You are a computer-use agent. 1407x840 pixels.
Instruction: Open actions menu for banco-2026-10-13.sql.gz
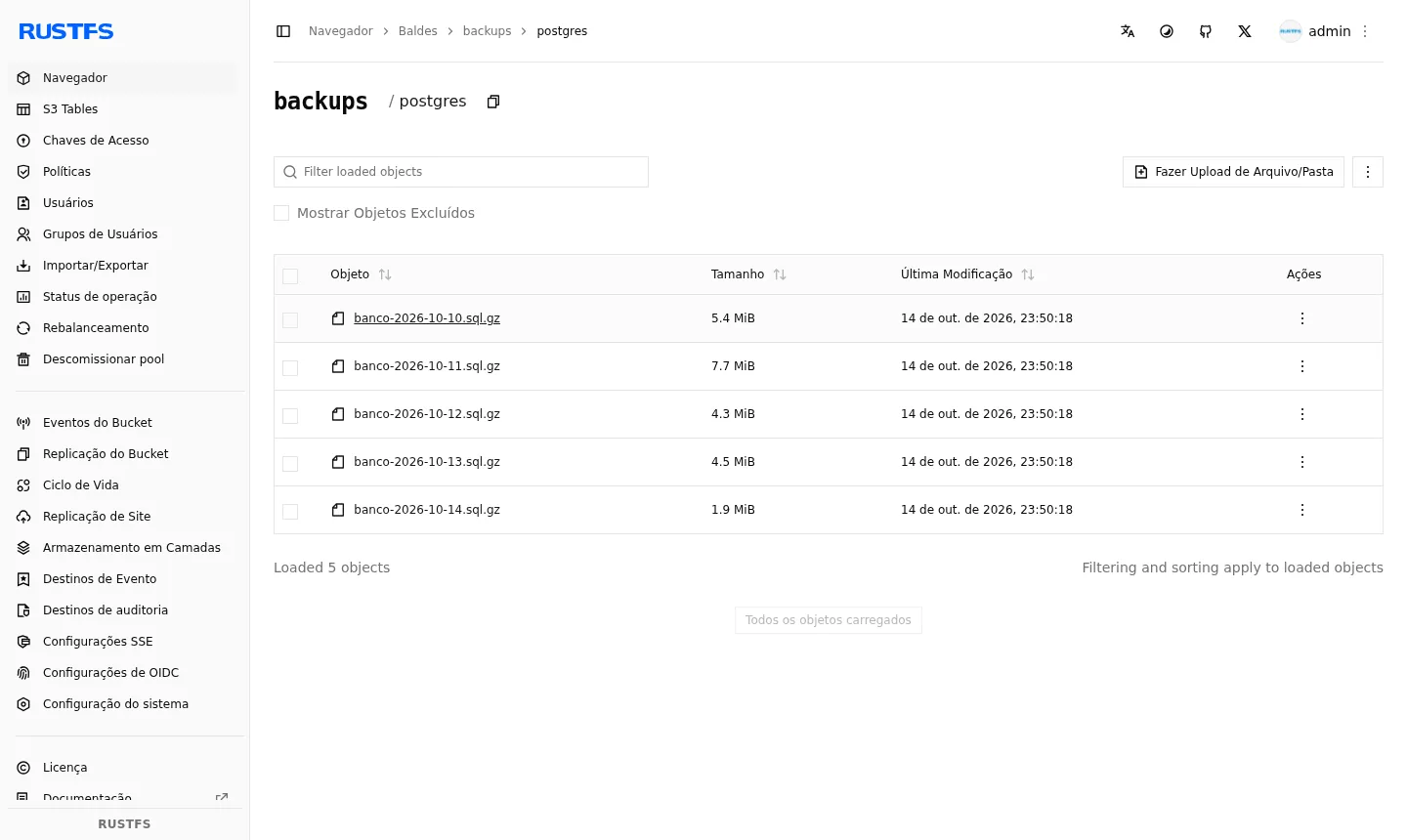click(1302, 462)
